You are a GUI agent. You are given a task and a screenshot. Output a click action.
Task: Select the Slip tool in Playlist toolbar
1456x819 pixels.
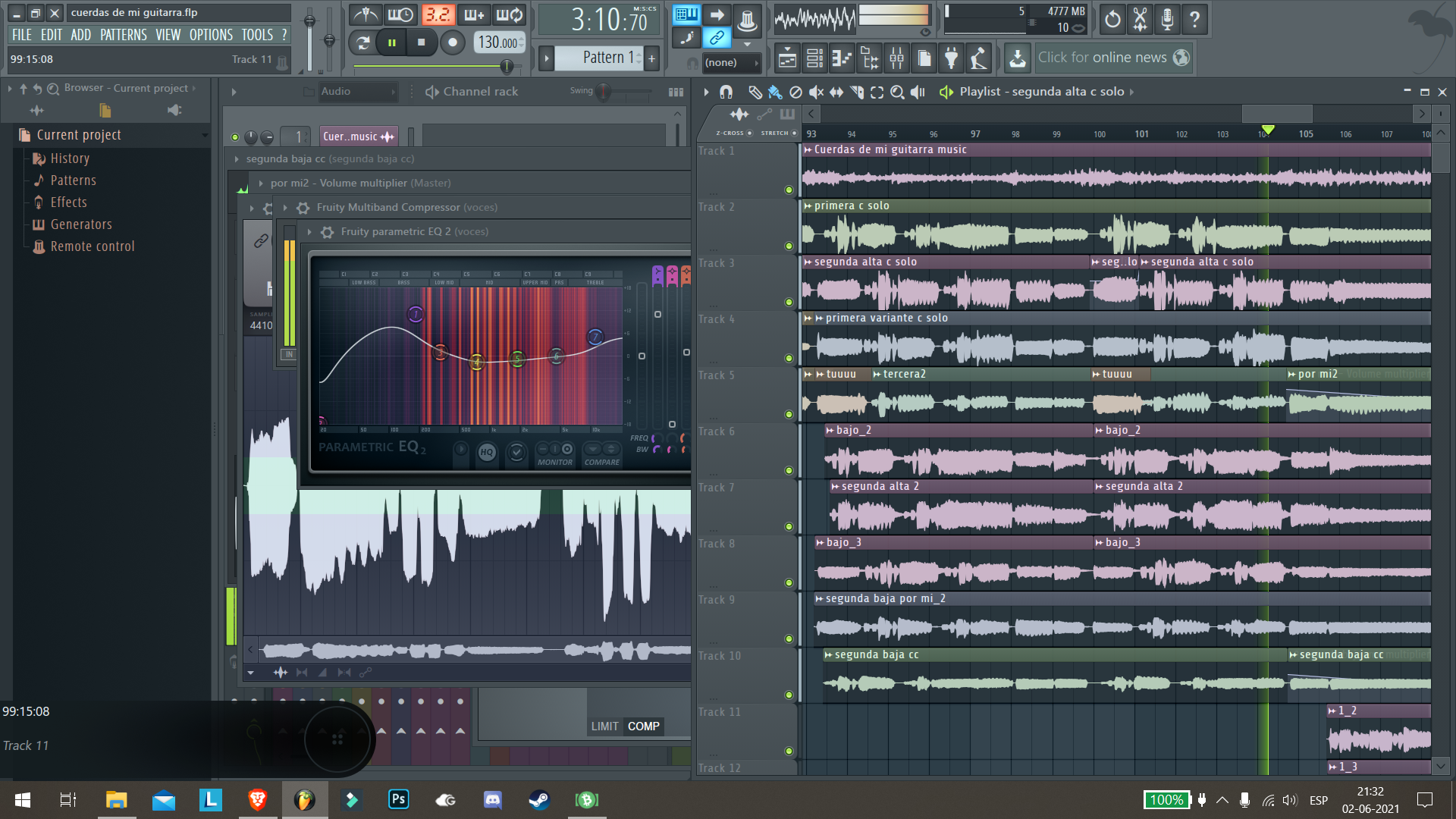pos(836,92)
